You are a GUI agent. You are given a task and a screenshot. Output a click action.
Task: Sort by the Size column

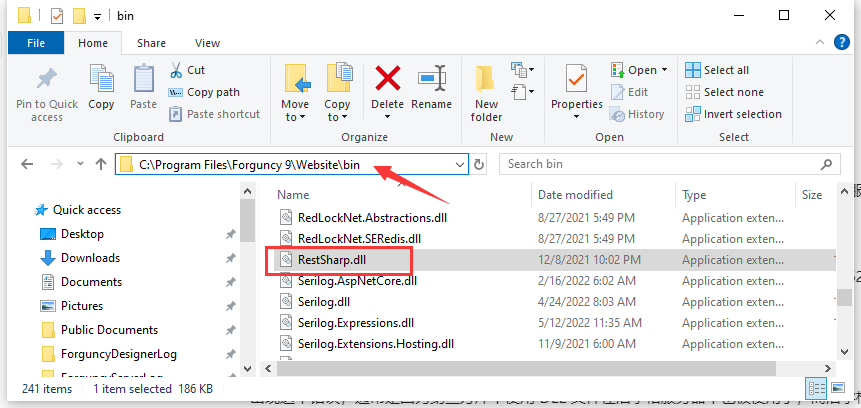[x=812, y=195]
